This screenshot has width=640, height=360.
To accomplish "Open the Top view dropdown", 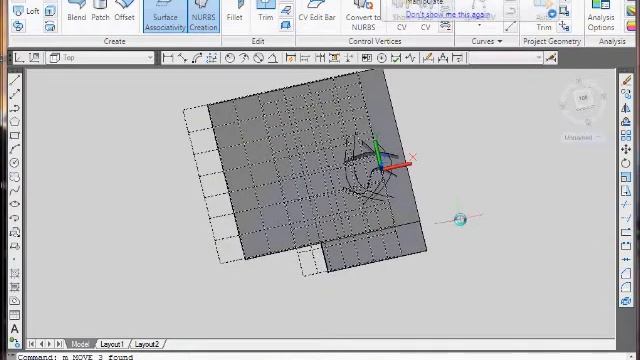I will click(x=102, y=58).
